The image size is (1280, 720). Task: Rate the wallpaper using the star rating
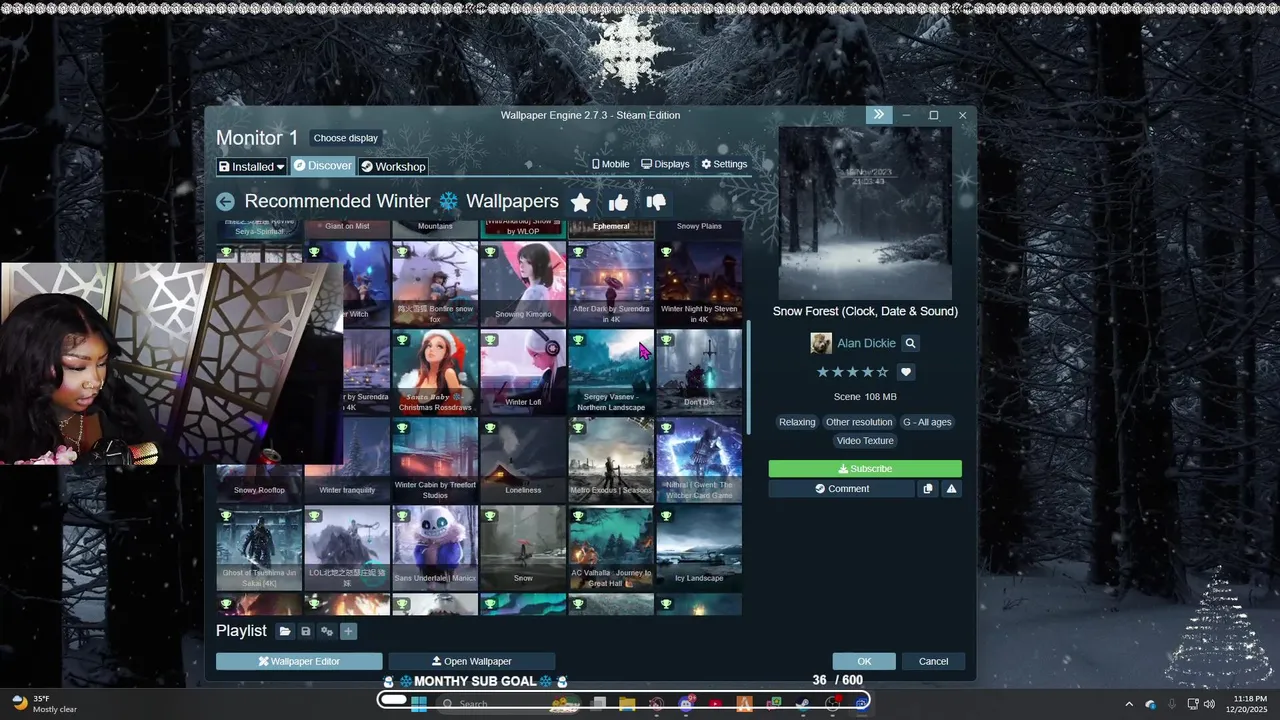852,372
